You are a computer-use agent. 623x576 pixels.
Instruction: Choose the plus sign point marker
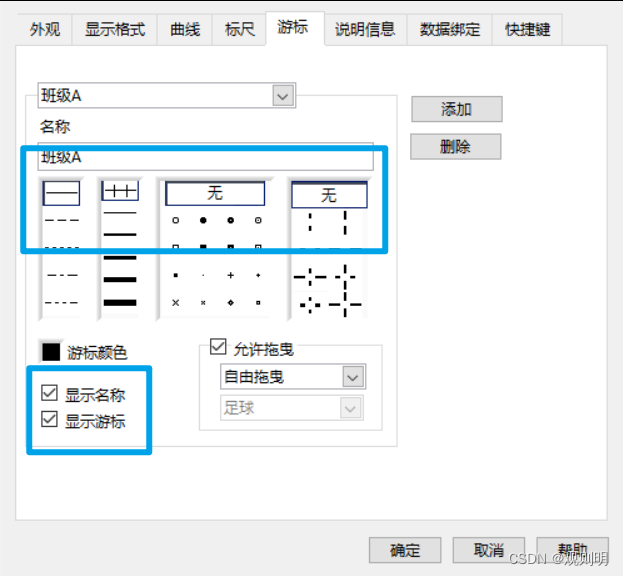(x=230, y=275)
